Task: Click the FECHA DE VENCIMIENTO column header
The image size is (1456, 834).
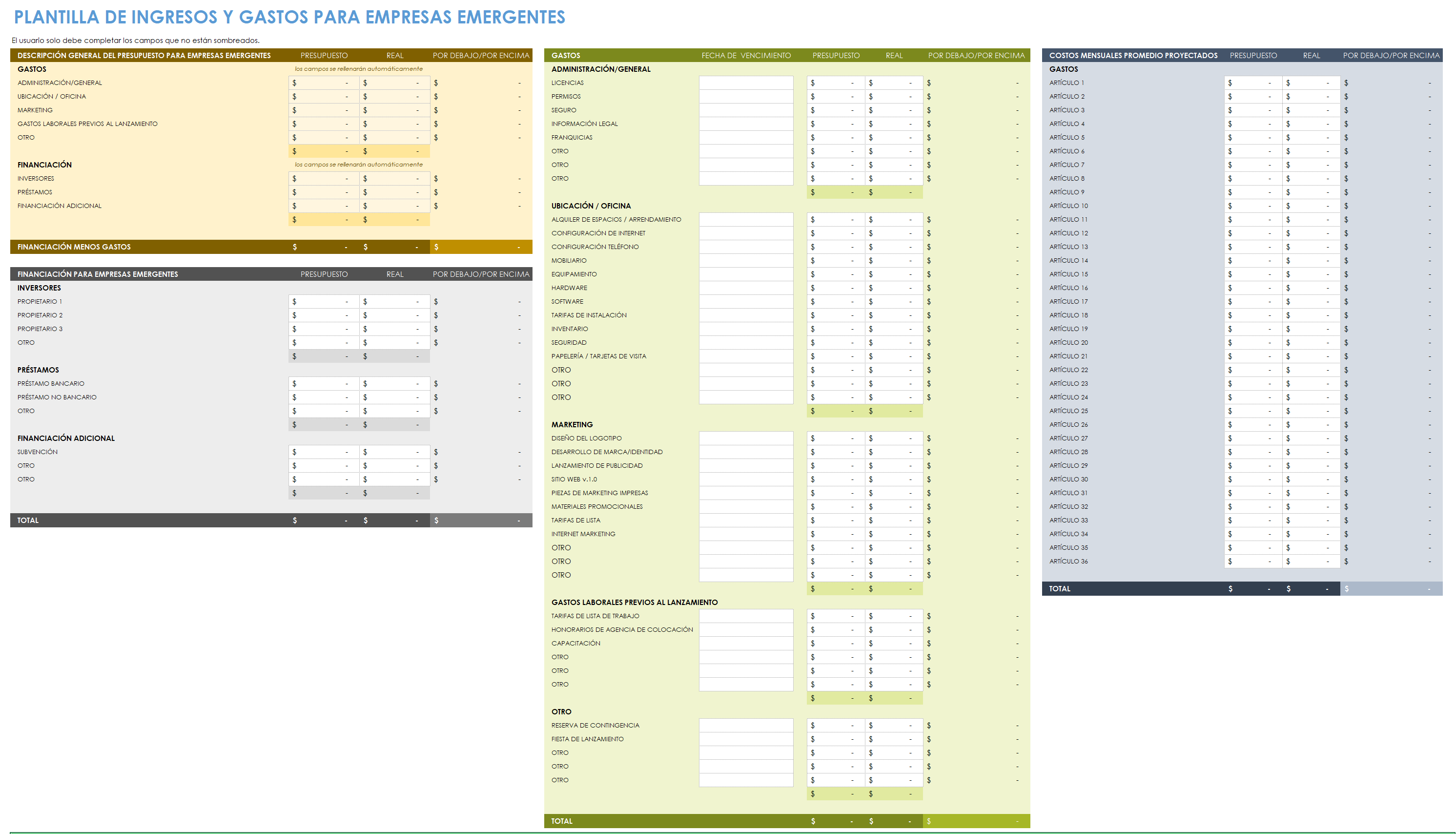Action: [745, 56]
